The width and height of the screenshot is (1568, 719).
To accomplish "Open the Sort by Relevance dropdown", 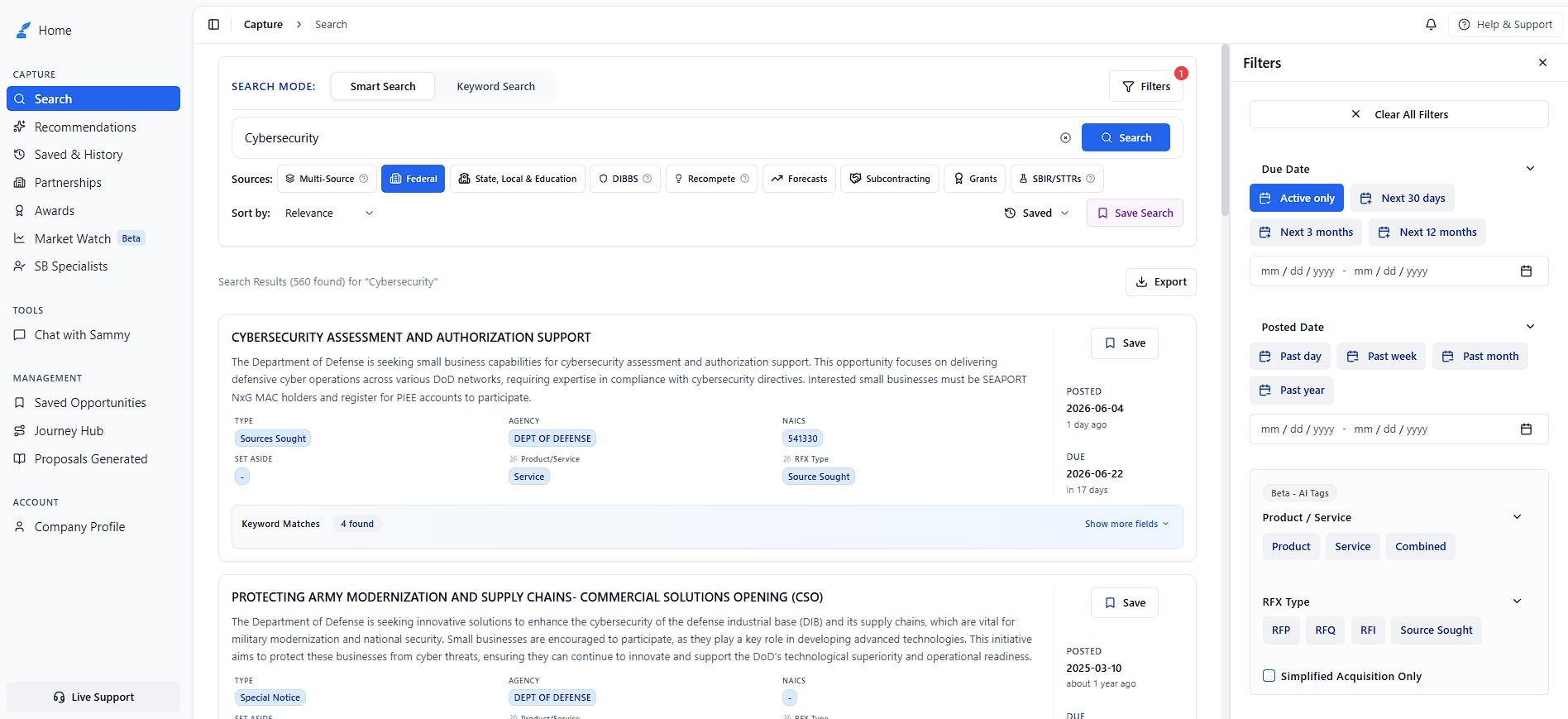I will [328, 213].
